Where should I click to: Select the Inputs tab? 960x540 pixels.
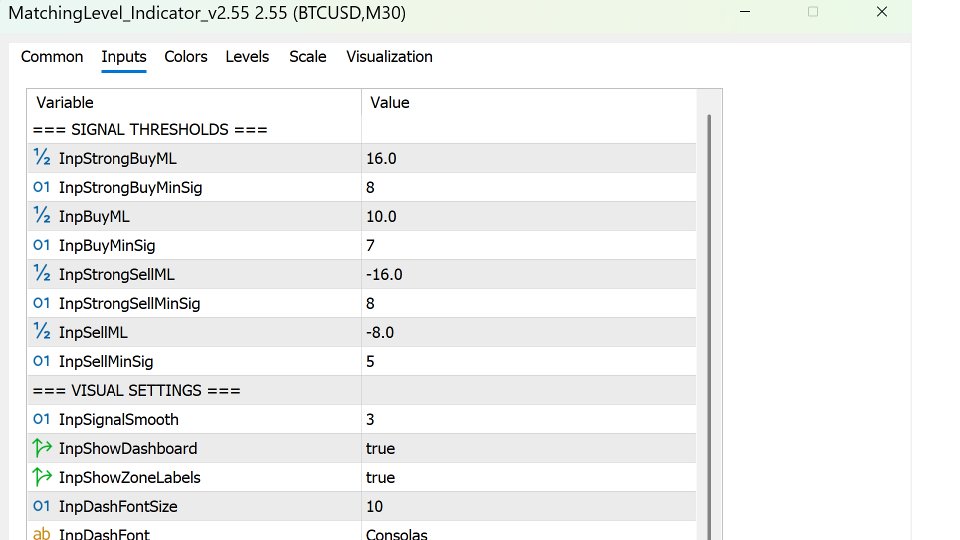[x=124, y=57]
